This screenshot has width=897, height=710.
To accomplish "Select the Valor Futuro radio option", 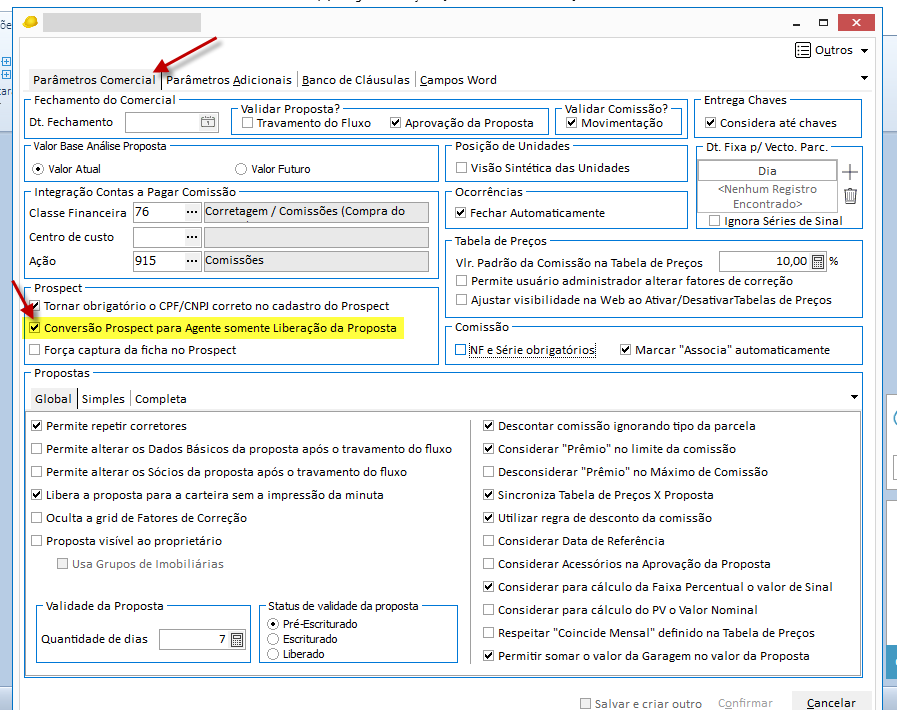I will coord(241,169).
